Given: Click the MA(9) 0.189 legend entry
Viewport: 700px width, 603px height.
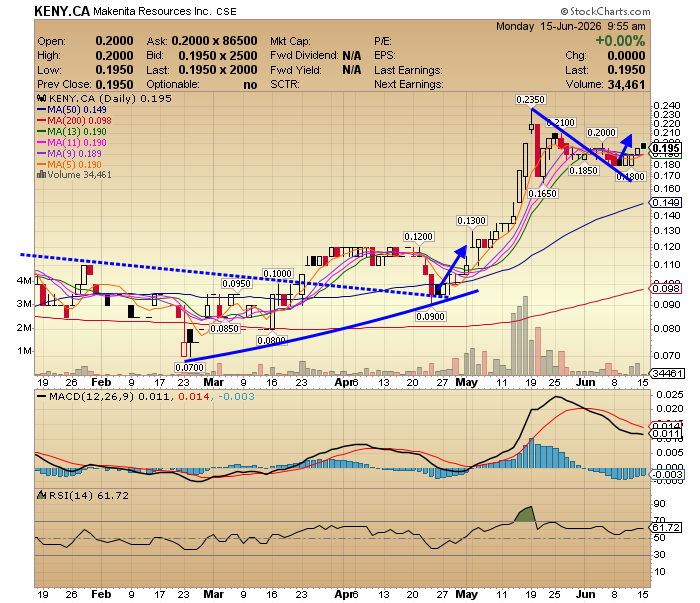Looking at the screenshot, I should tap(70, 154).
